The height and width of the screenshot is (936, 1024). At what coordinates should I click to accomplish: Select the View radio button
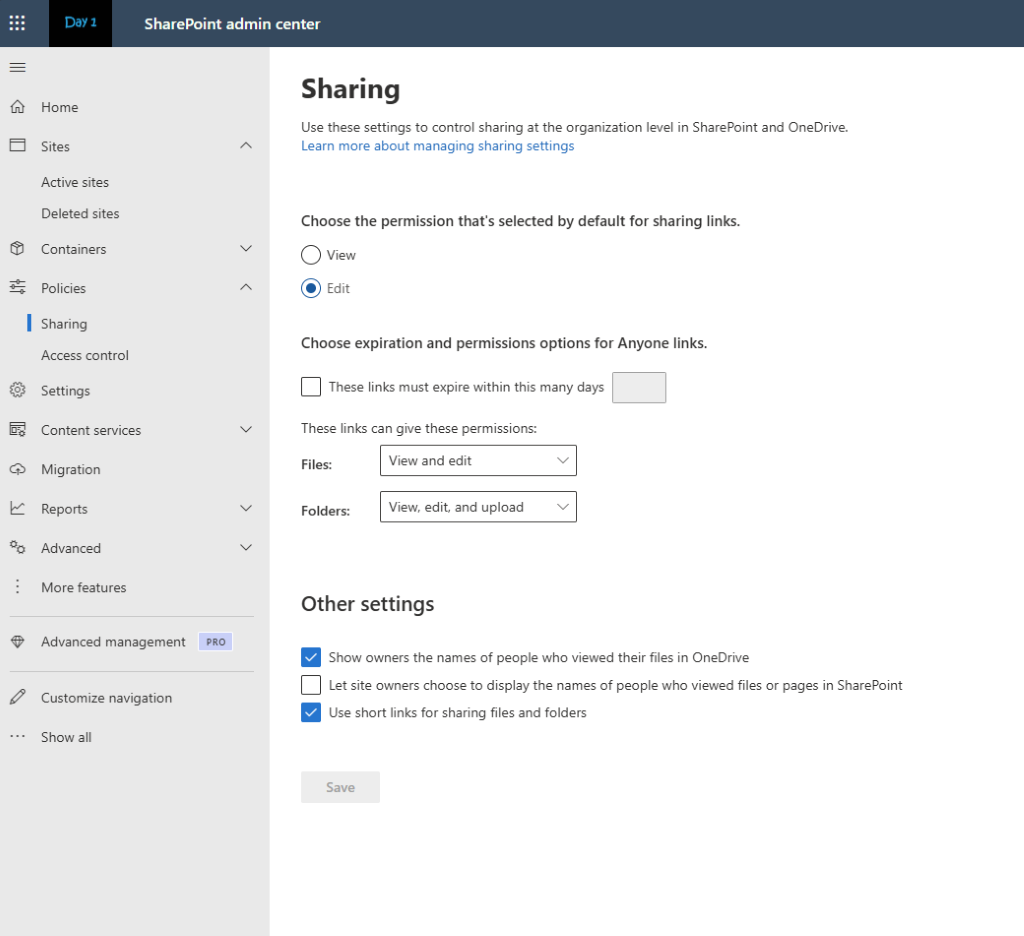(x=311, y=255)
